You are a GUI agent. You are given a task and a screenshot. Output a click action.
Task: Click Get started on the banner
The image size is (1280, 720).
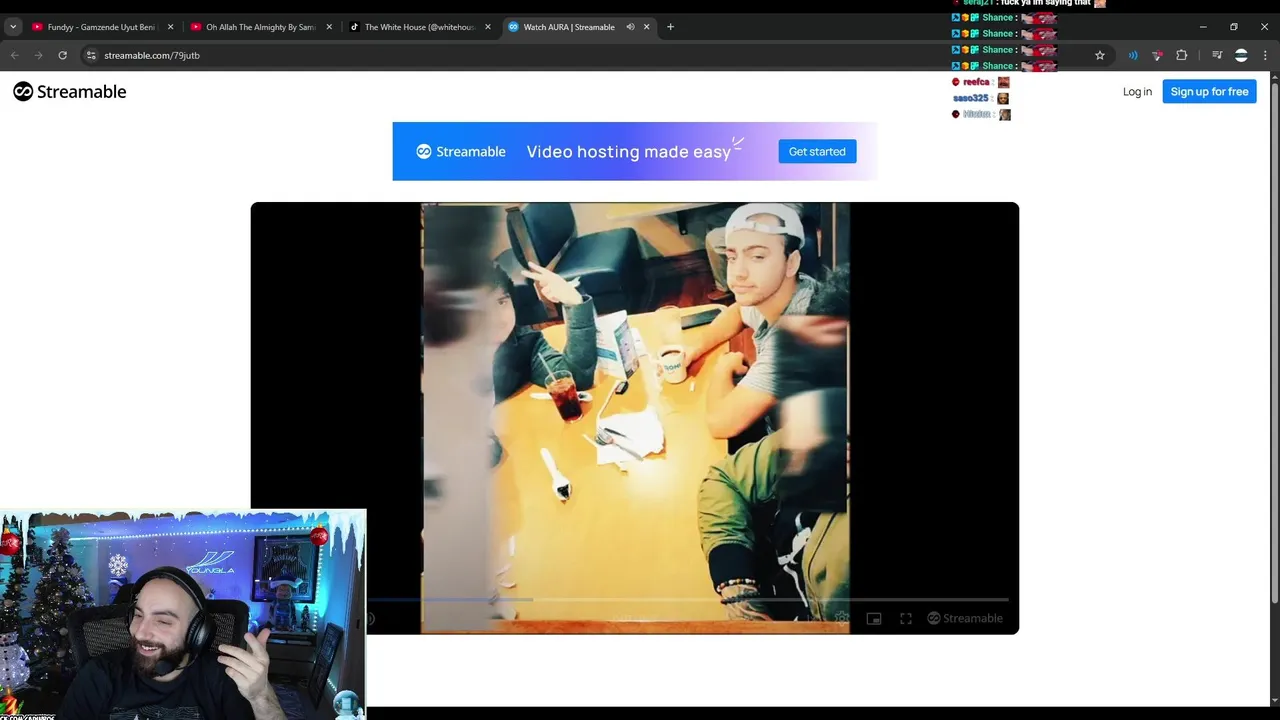[817, 151]
